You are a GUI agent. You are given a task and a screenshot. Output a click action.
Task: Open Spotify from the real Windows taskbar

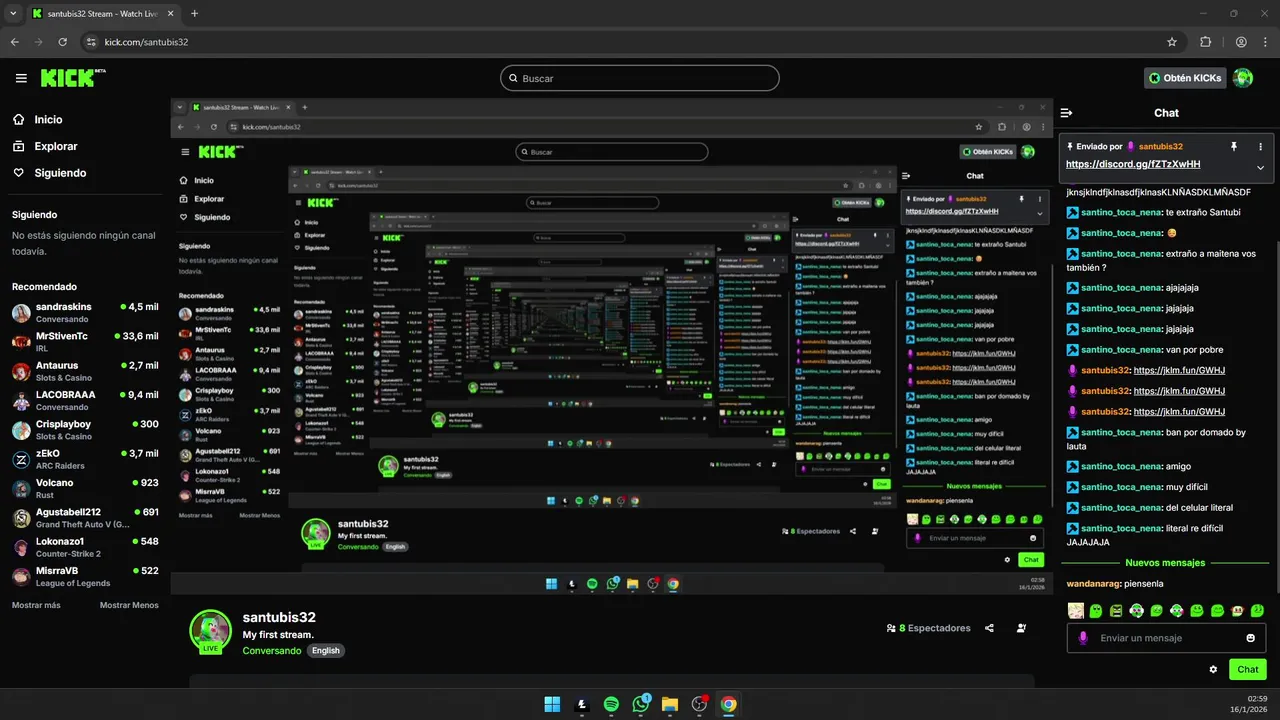pos(611,704)
